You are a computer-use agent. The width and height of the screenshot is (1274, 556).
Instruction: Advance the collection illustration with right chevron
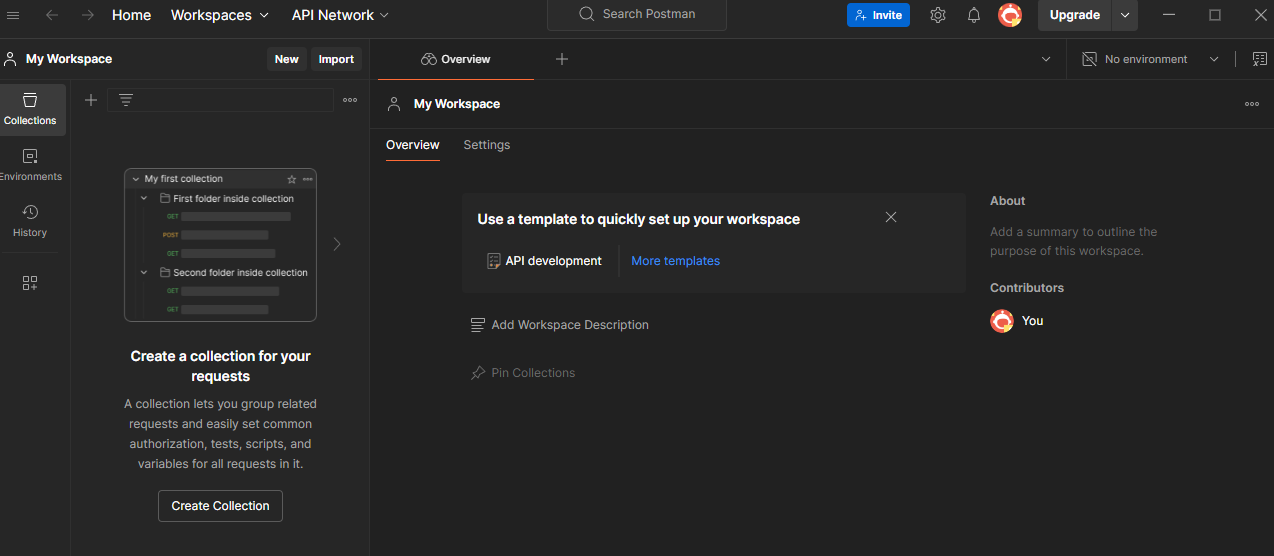coord(337,244)
